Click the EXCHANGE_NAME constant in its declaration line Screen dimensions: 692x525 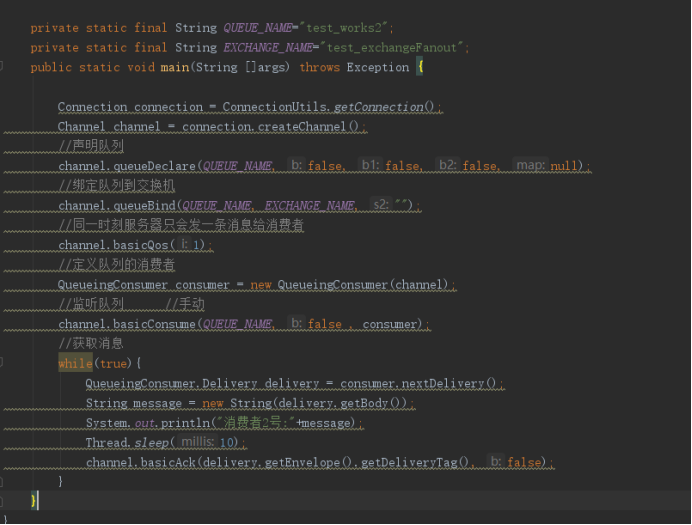tap(268, 48)
